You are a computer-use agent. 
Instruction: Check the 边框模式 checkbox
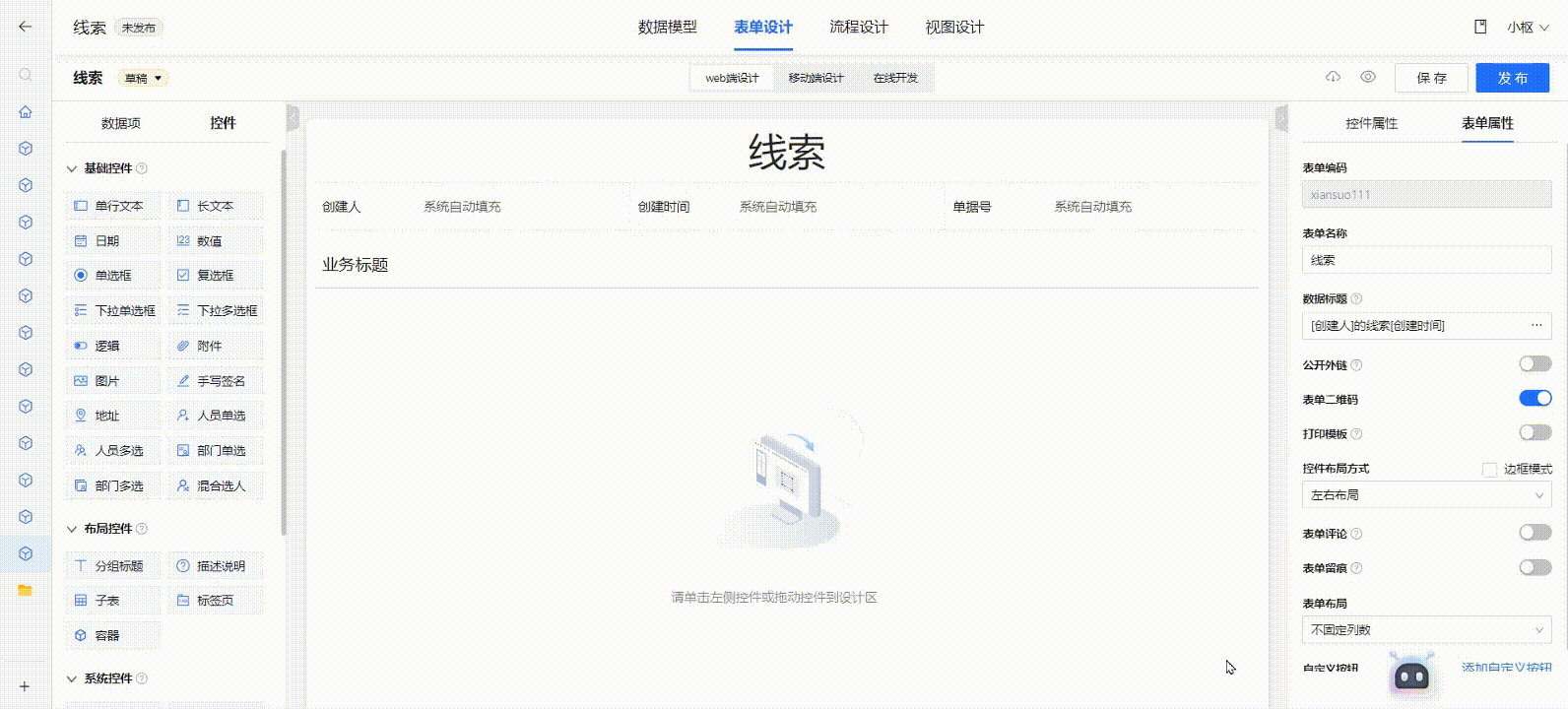pyautogui.click(x=1489, y=470)
